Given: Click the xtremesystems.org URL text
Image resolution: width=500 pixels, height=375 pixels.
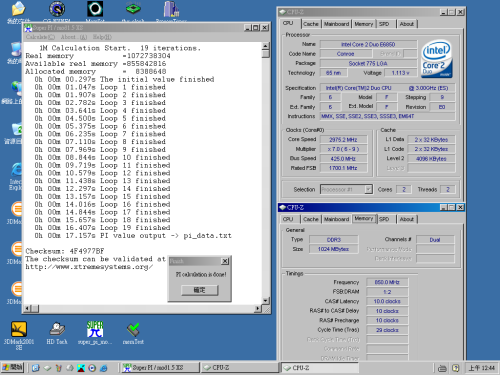Looking at the screenshot, I should pyautogui.click(x=89, y=267).
